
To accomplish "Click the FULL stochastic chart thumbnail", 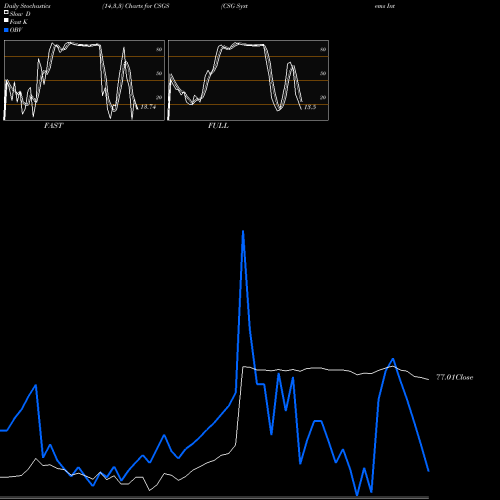I will [x=248, y=80].
